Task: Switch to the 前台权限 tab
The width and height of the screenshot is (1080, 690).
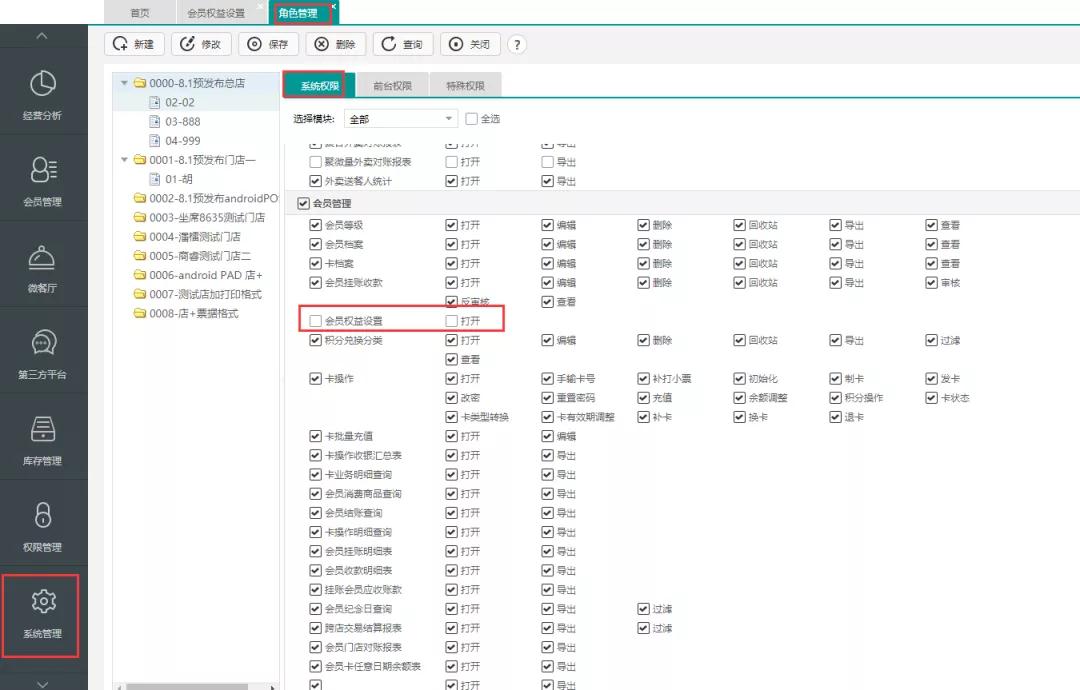Action: [x=392, y=85]
